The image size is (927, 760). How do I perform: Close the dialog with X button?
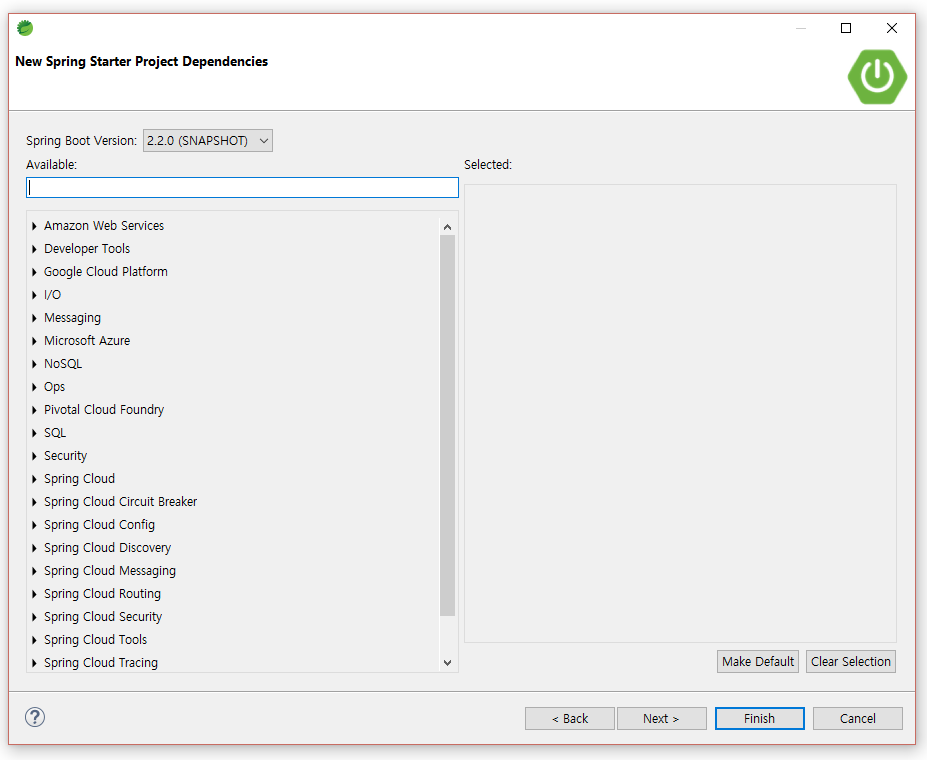click(892, 28)
